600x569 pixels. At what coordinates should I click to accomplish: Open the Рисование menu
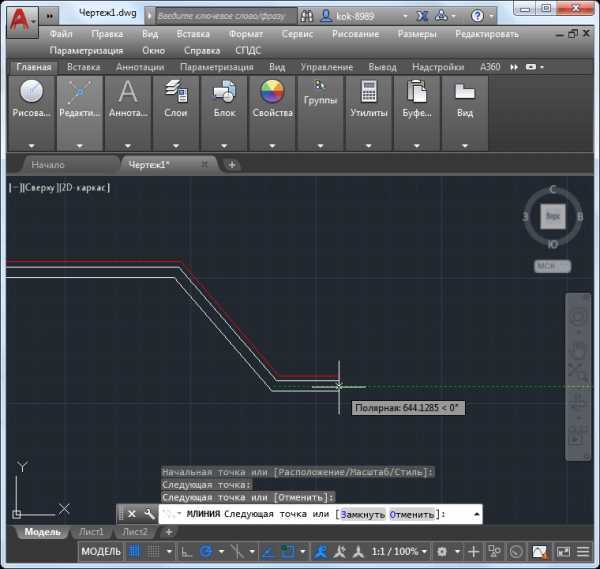point(355,34)
